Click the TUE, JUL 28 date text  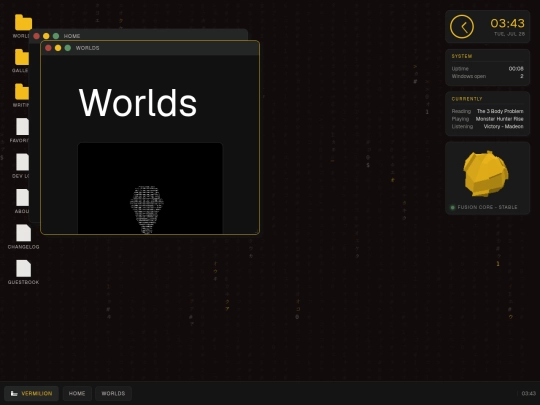click(x=509, y=34)
